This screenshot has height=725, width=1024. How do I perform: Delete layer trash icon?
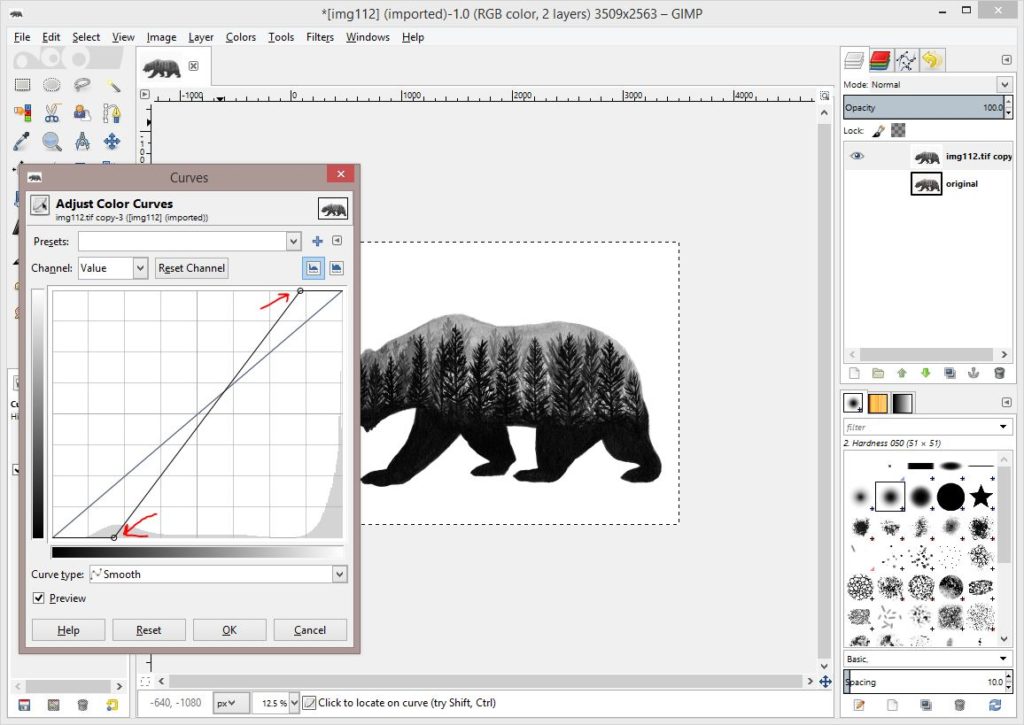pyautogui.click(x=999, y=373)
